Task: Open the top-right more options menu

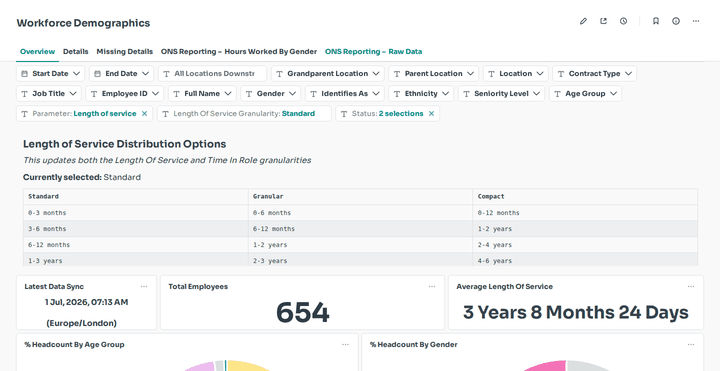Action: coord(696,21)
